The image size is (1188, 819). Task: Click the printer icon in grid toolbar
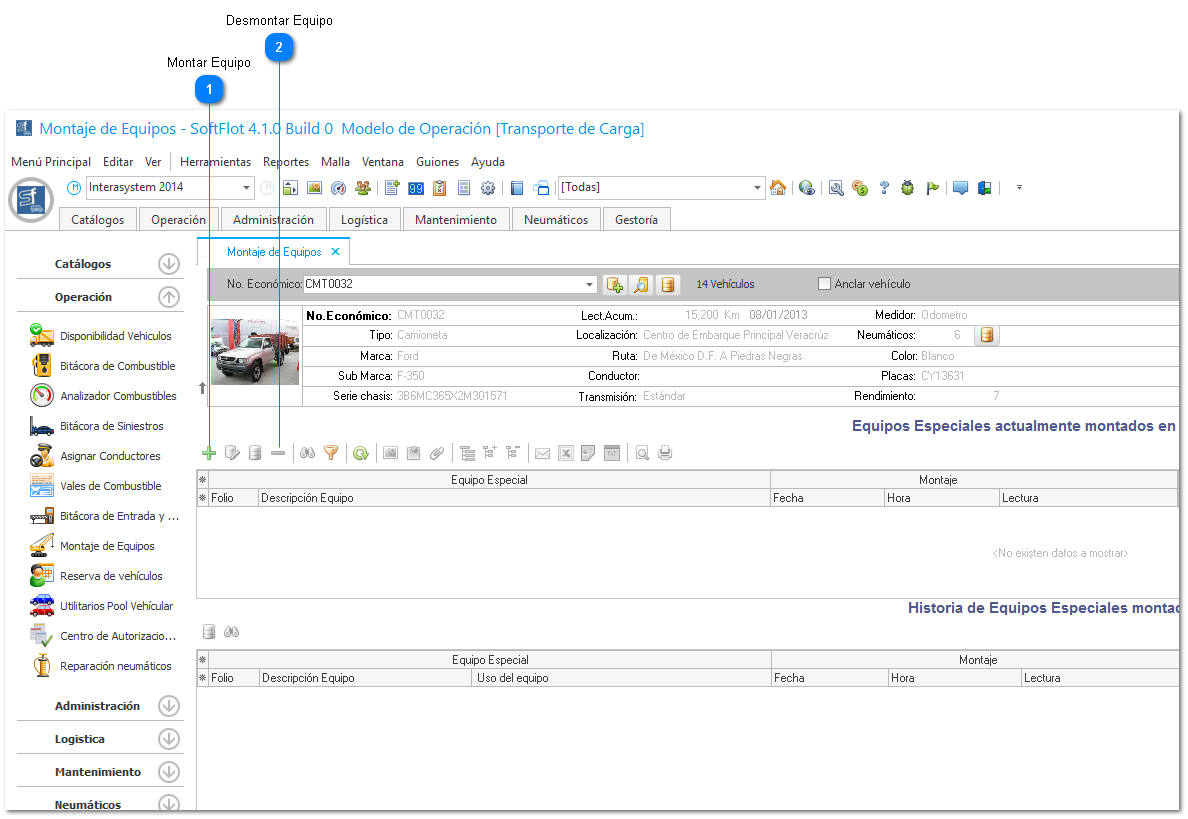point(665,453)
